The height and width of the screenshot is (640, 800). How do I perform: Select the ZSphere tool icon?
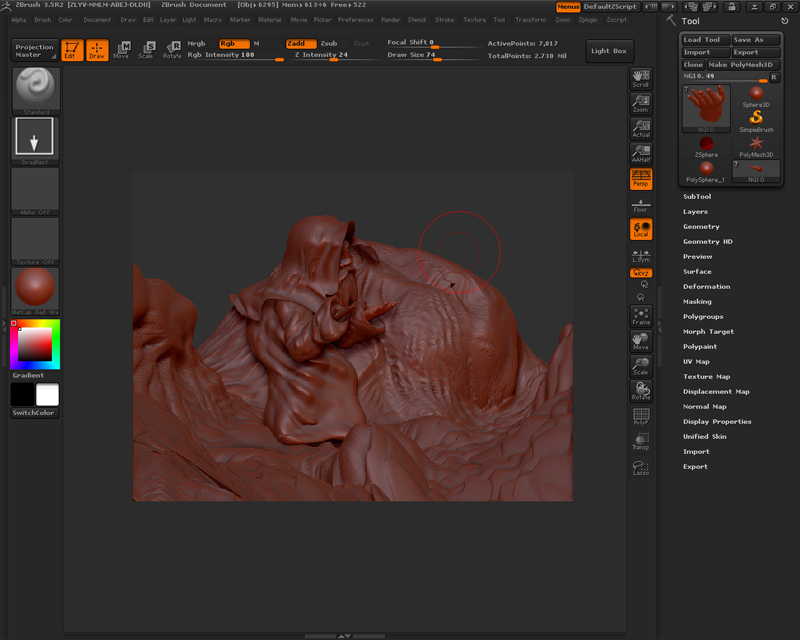(707, 145)
